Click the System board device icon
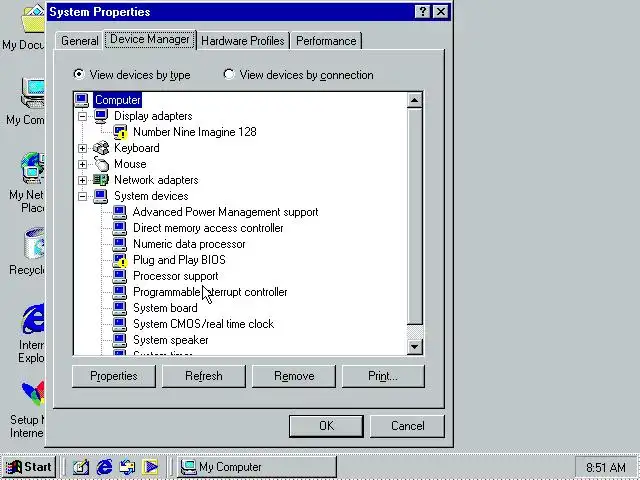This screenshot has width=640, height=480. click(x=120, y=308)
